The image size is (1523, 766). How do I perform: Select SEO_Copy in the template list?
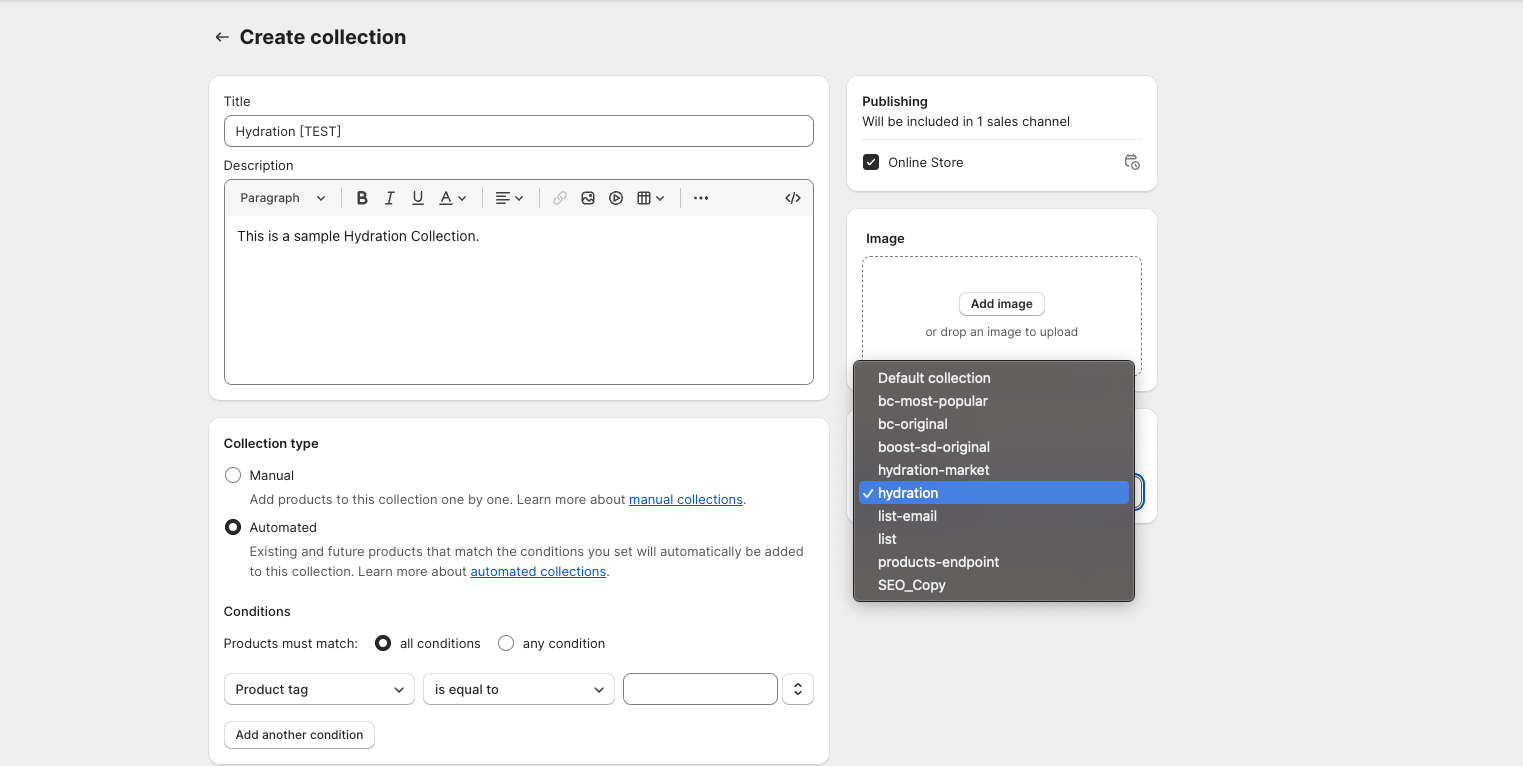coord(911,585)
